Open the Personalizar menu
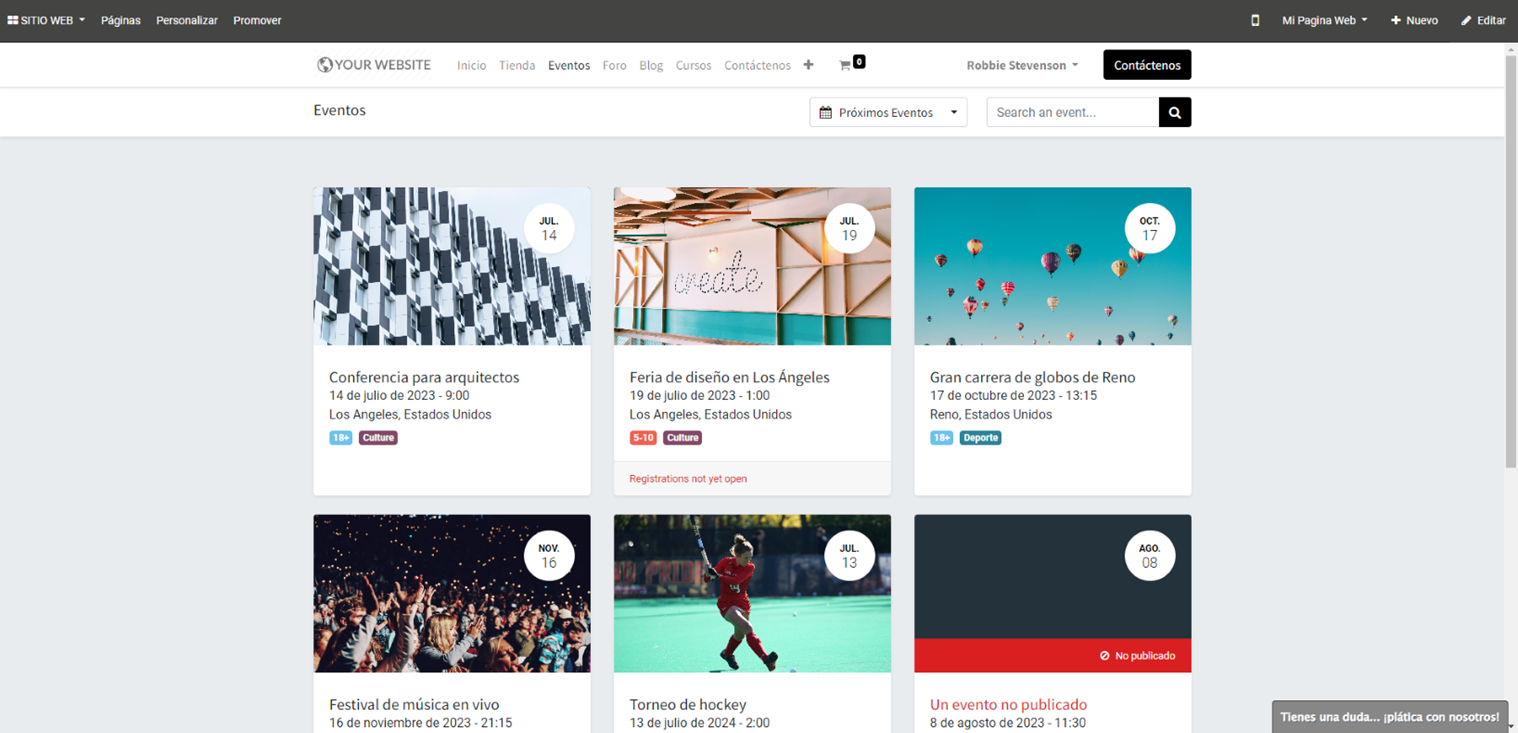Screen dimensions: 1518x733 [x=186, y=20]
